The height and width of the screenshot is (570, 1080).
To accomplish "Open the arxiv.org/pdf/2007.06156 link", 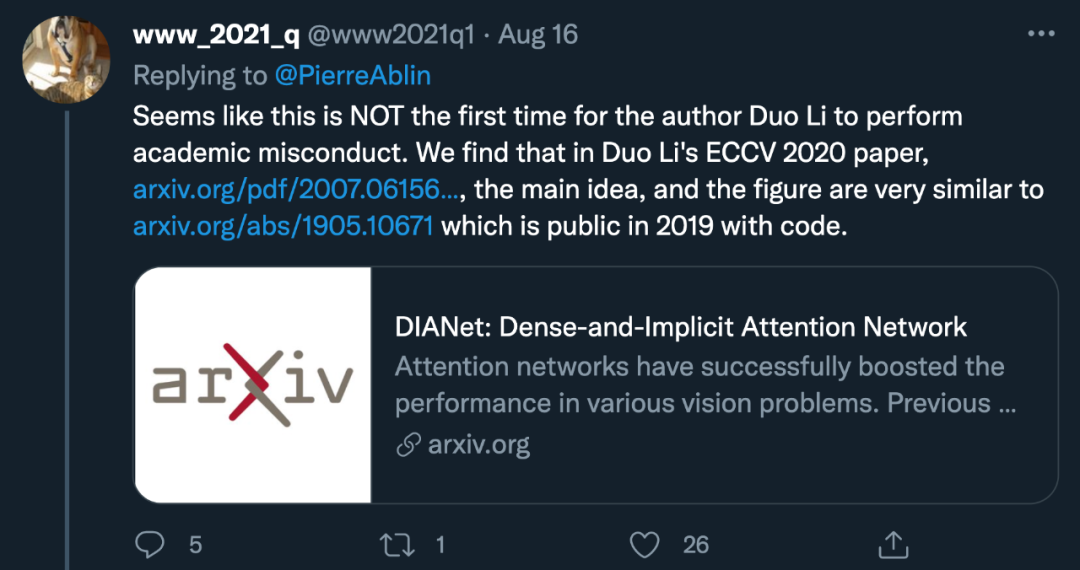I will [x=295, y=189].
